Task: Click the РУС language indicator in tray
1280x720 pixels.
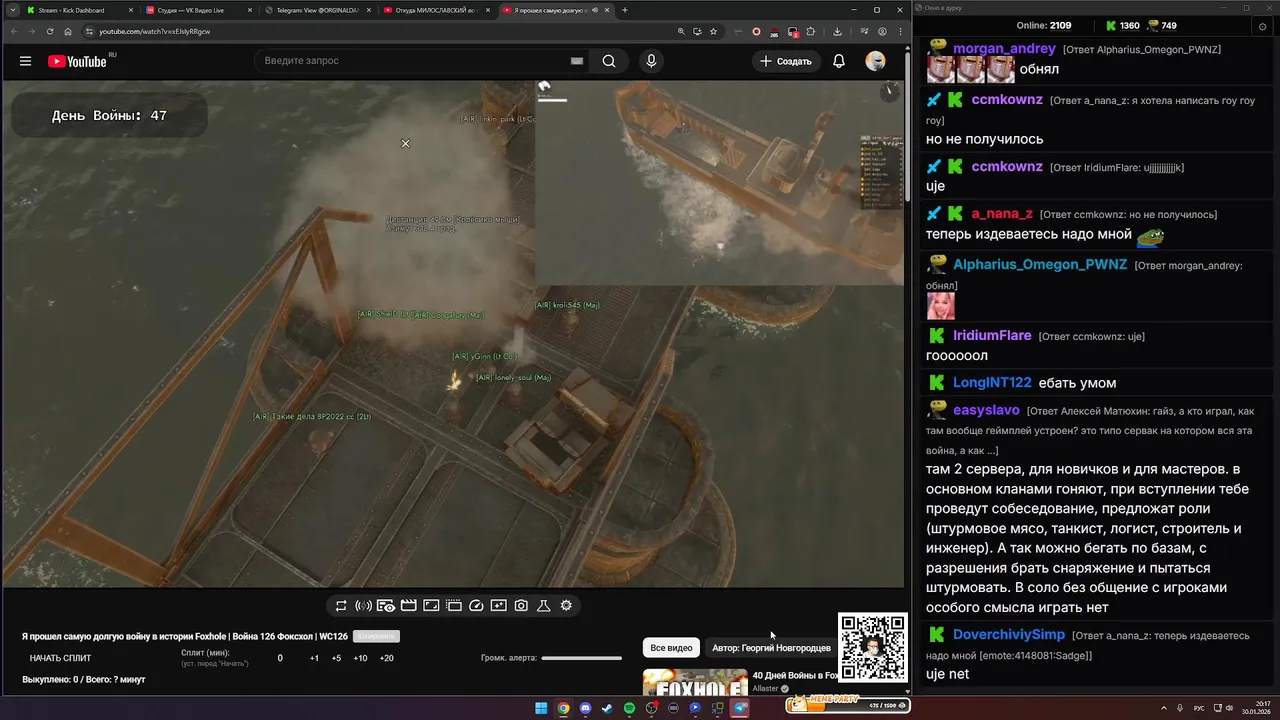Action: [1199, 708]
